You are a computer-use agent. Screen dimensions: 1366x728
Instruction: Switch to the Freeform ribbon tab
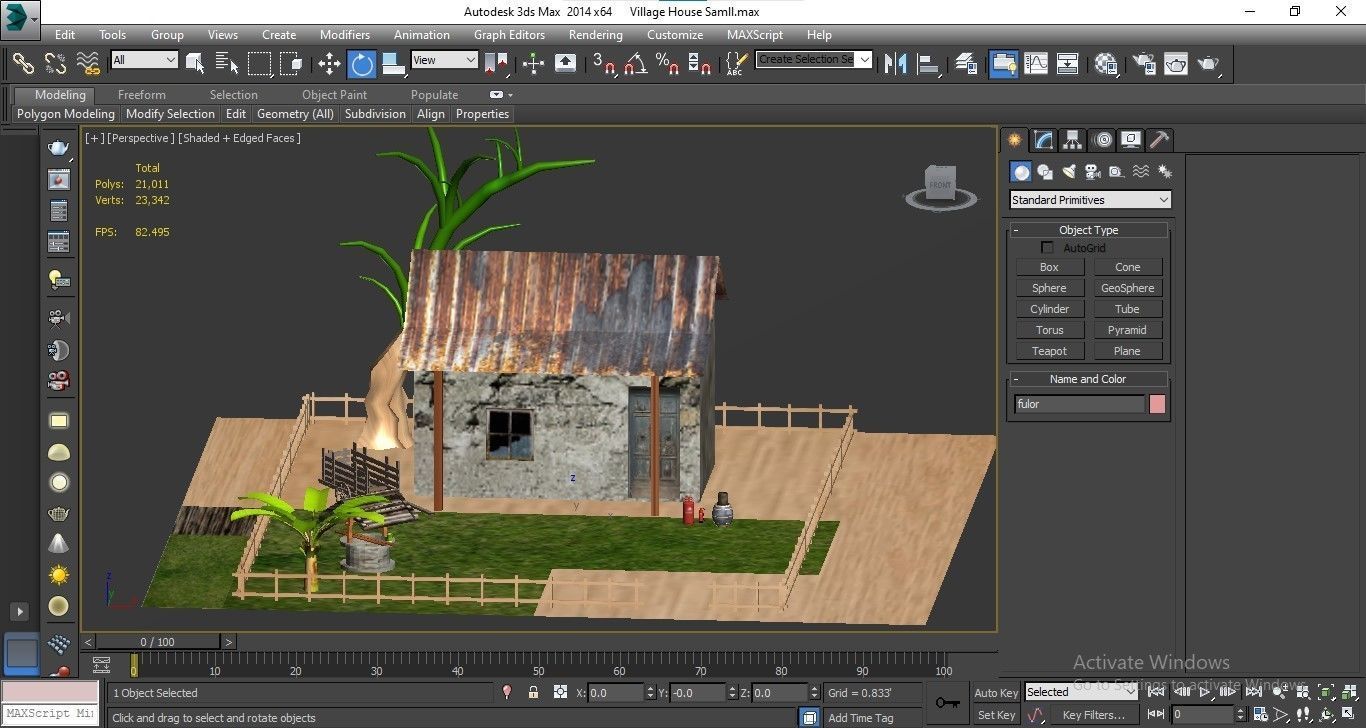pyautogui.click(x=142, y=95)
